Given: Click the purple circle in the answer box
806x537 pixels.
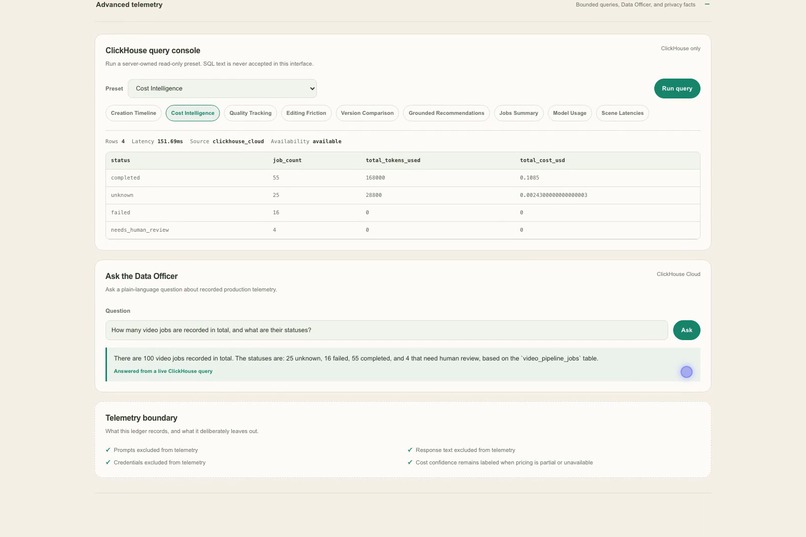Looking at the screenshot, I should point(686,372).
